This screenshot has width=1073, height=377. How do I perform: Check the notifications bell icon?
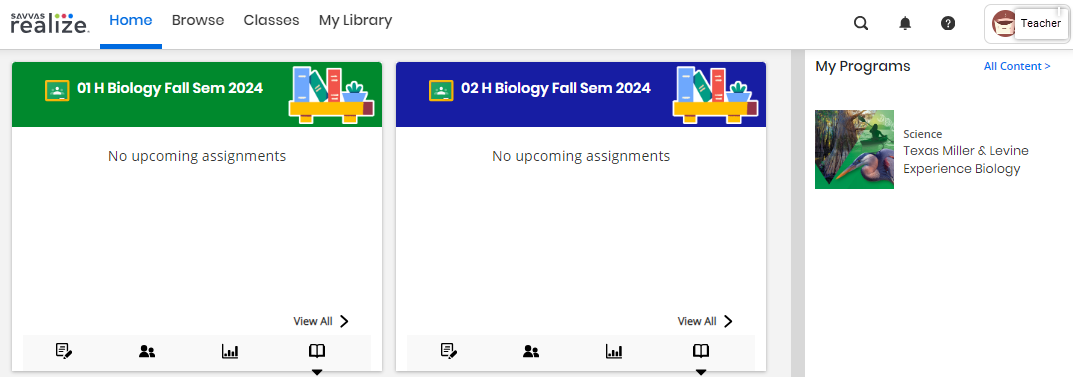(x=905, y=23)
